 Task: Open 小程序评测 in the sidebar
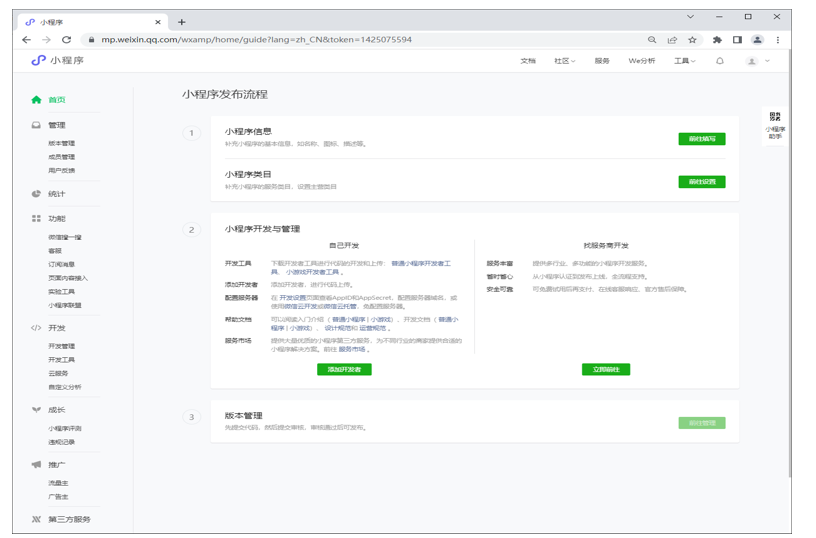[x=65, y=428]
